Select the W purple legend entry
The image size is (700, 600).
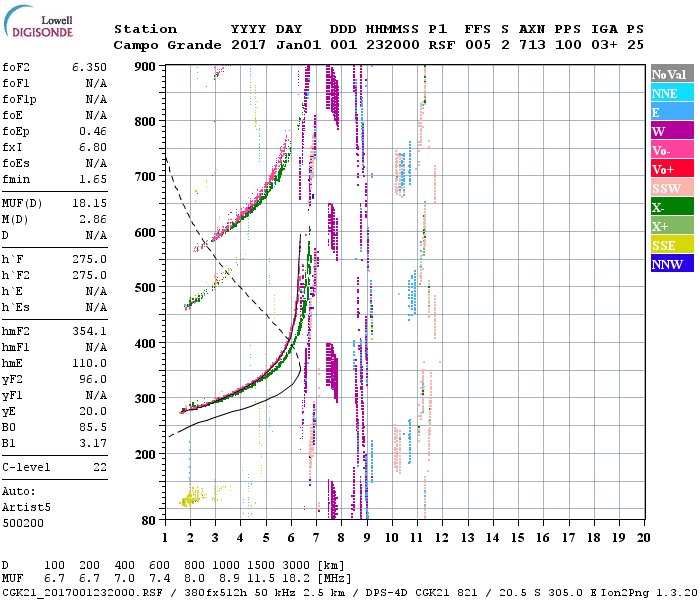[670, 131]
